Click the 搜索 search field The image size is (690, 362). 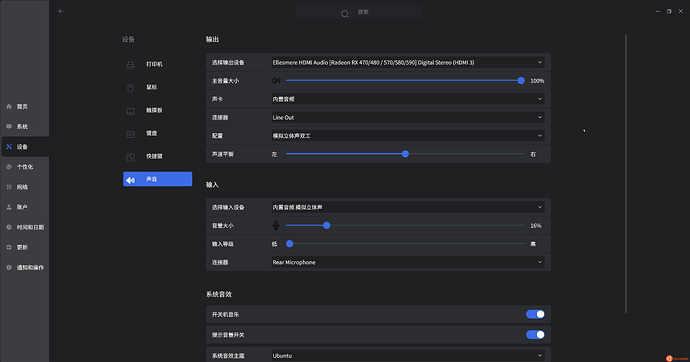359,12
